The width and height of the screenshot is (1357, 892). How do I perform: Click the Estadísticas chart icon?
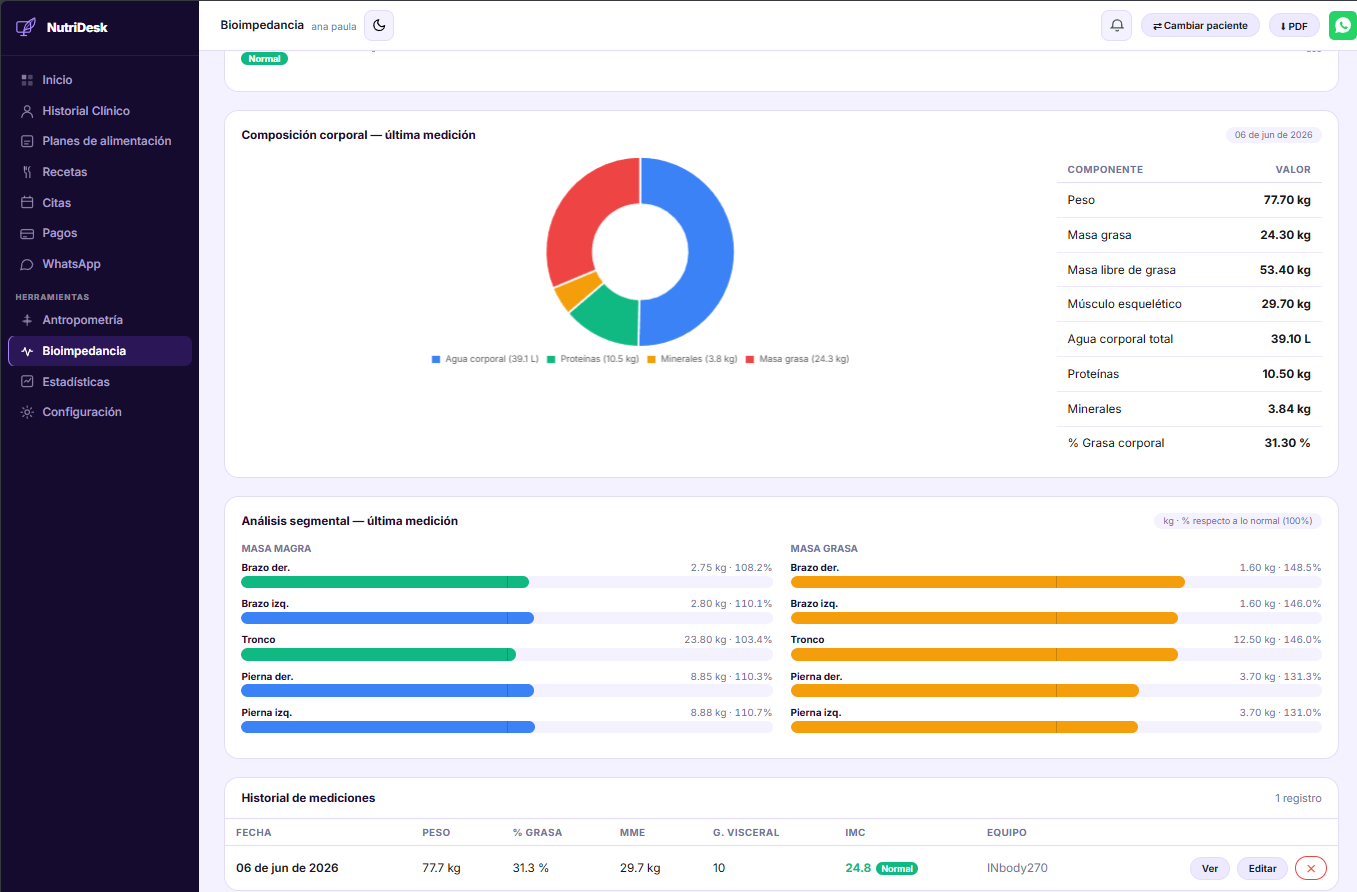pyautogui.click(x=27, y=382)
